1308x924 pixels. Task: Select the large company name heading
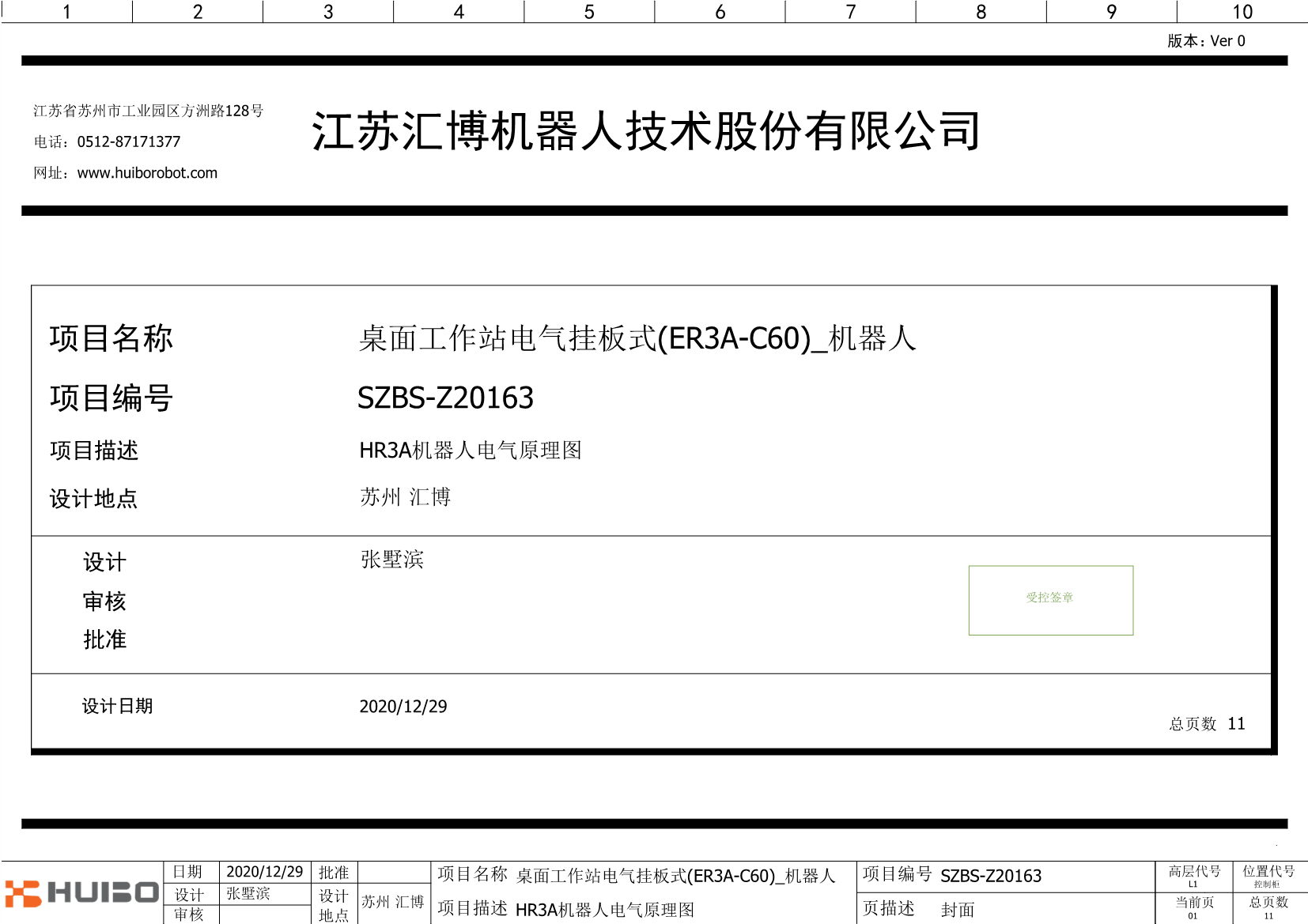[646, 131]
